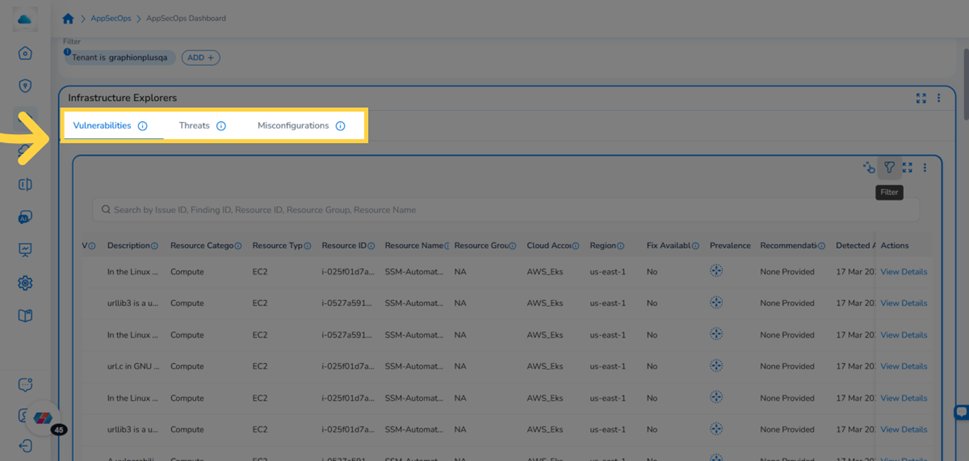Click the Tenant is graphionplusqa filter chip
The width and height of the screenshot is (969, 461).
point(121,57)
